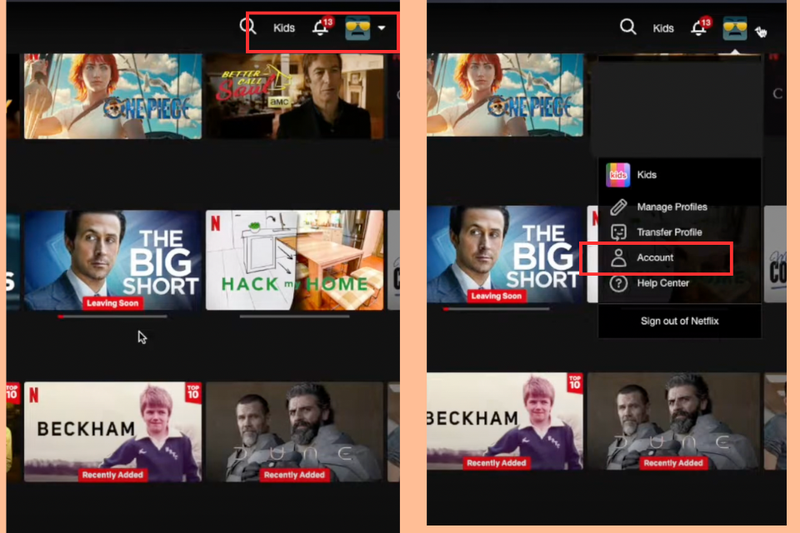Open search icon in left screenshot
The image size is (800, 533).
[x=247, y=26]
